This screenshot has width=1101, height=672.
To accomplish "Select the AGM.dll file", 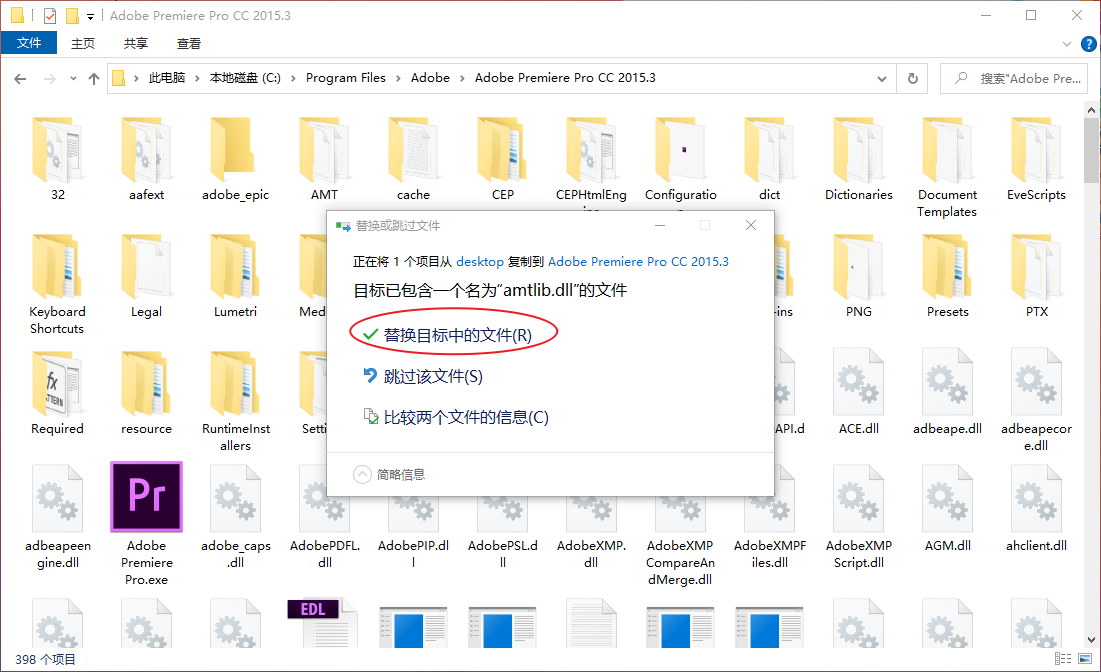I will [947, 499].
